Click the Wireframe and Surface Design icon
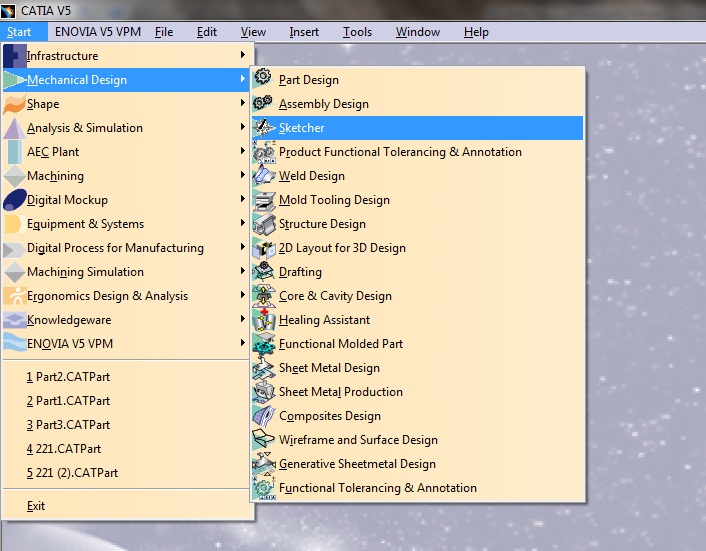 tap(263, 439)
